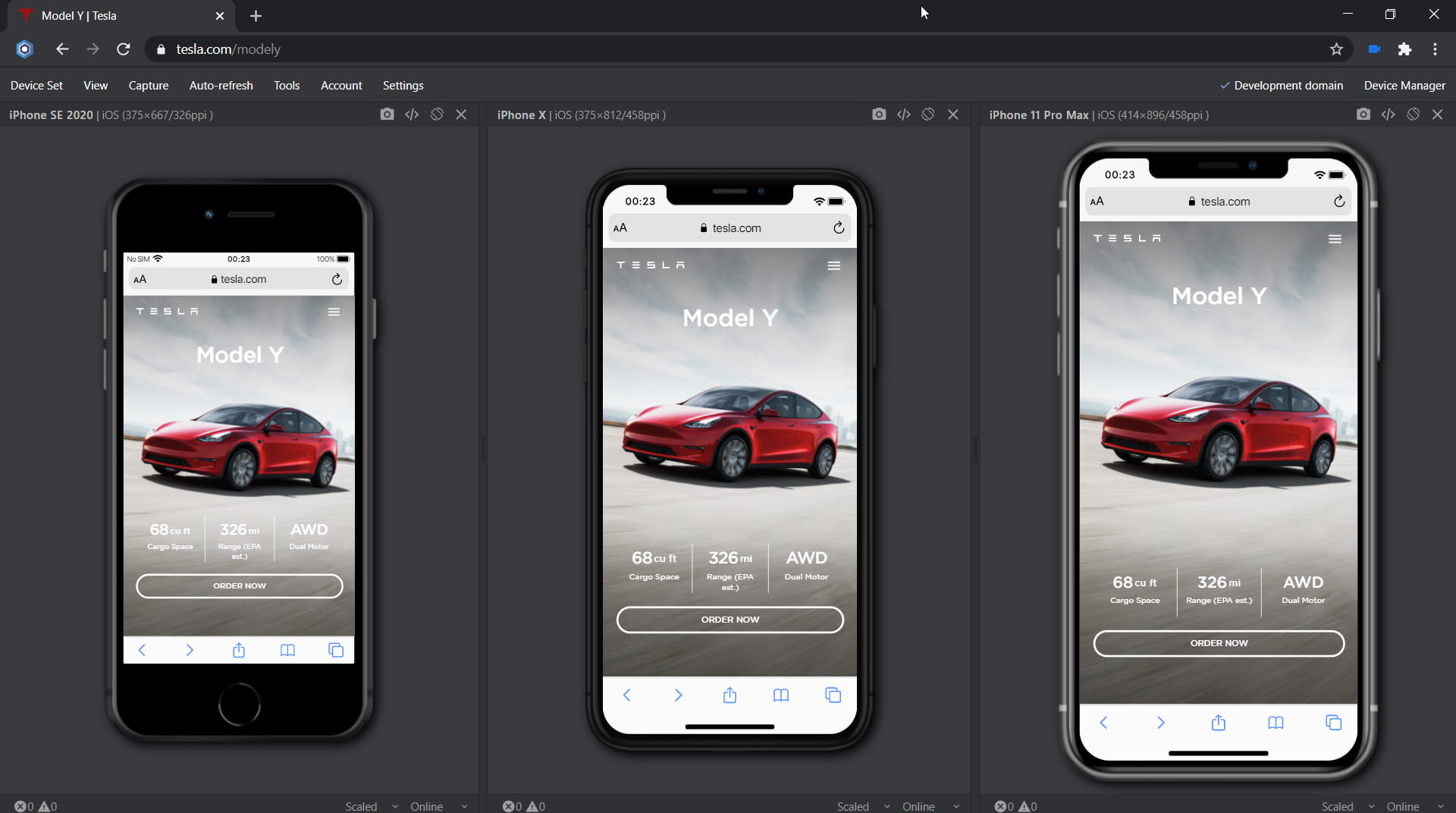Take a screenshot of the iPhone SE 2020
This screenshot has width=1456, height=813.
387,115
